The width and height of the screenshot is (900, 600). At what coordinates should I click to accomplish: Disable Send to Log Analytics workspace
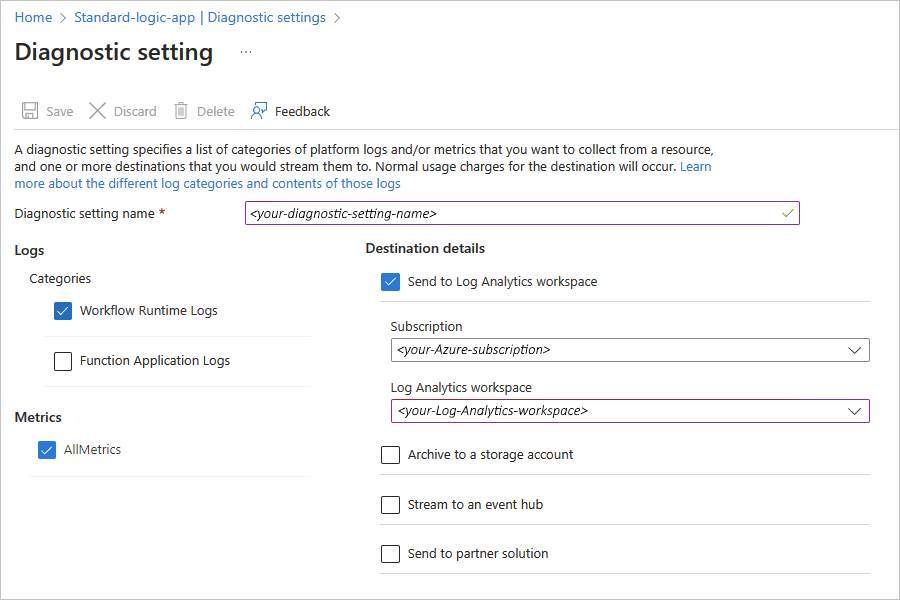click(x=390, y=282)
